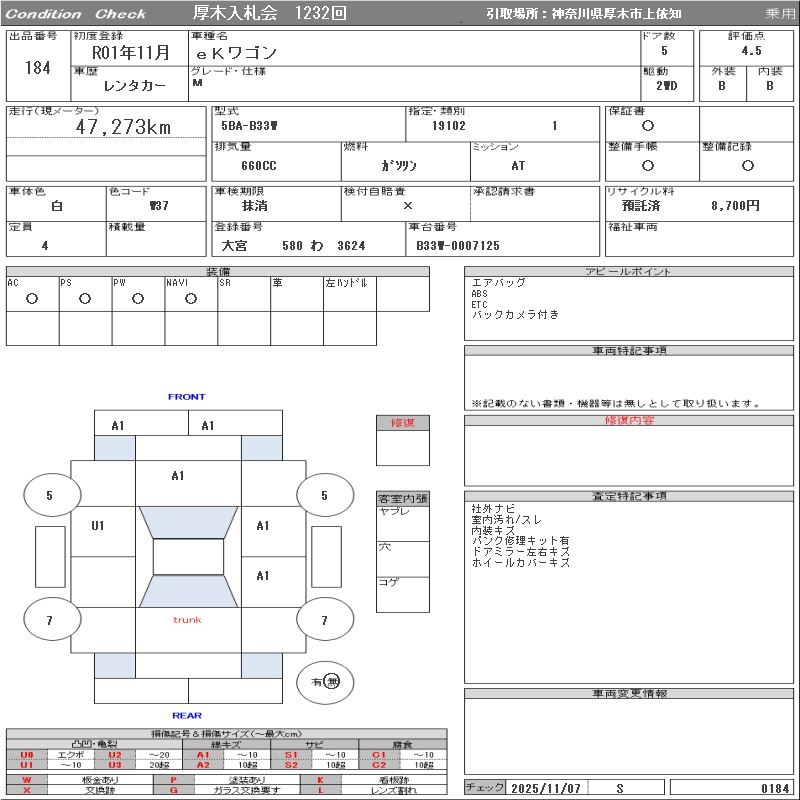This screenshot has height=800, width=800.
Task: Toggle the AC equipment circle mark
Action: point(32,299)
